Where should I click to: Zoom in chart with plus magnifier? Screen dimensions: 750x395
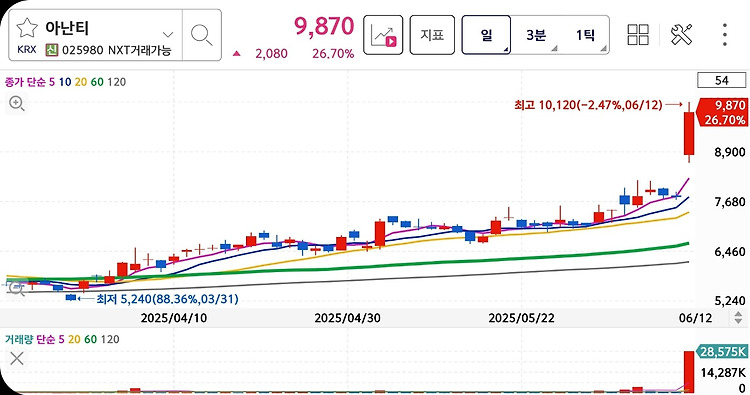(17, 103)
